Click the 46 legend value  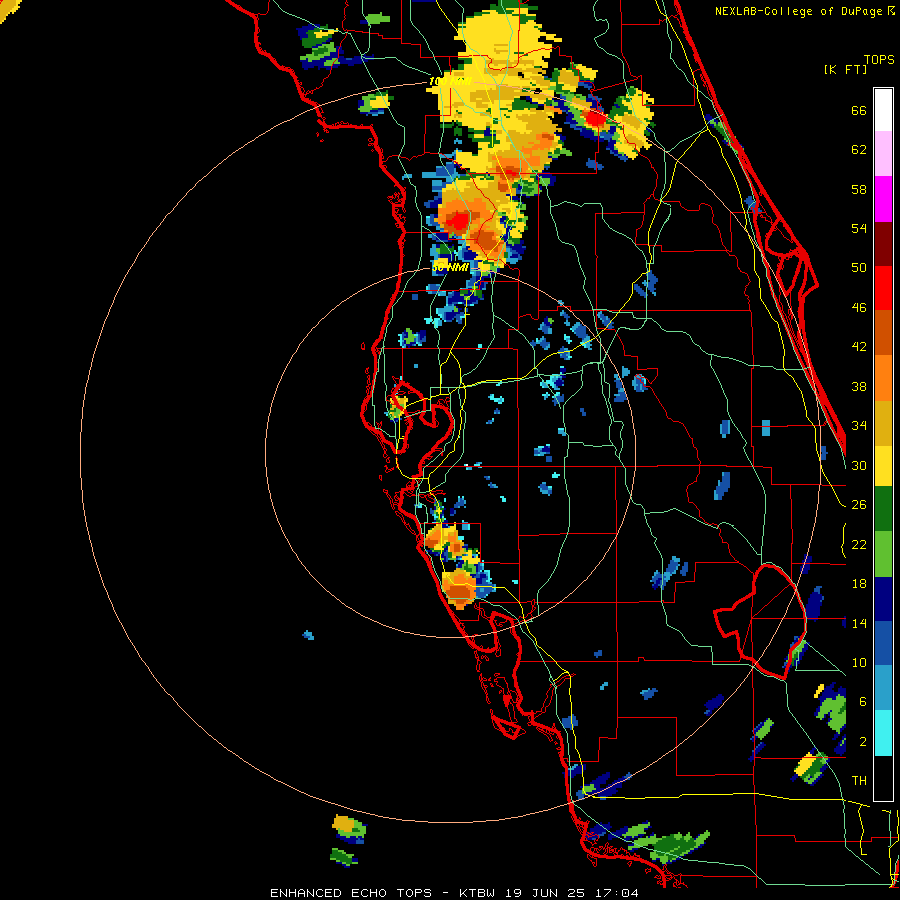click(859, 308)
